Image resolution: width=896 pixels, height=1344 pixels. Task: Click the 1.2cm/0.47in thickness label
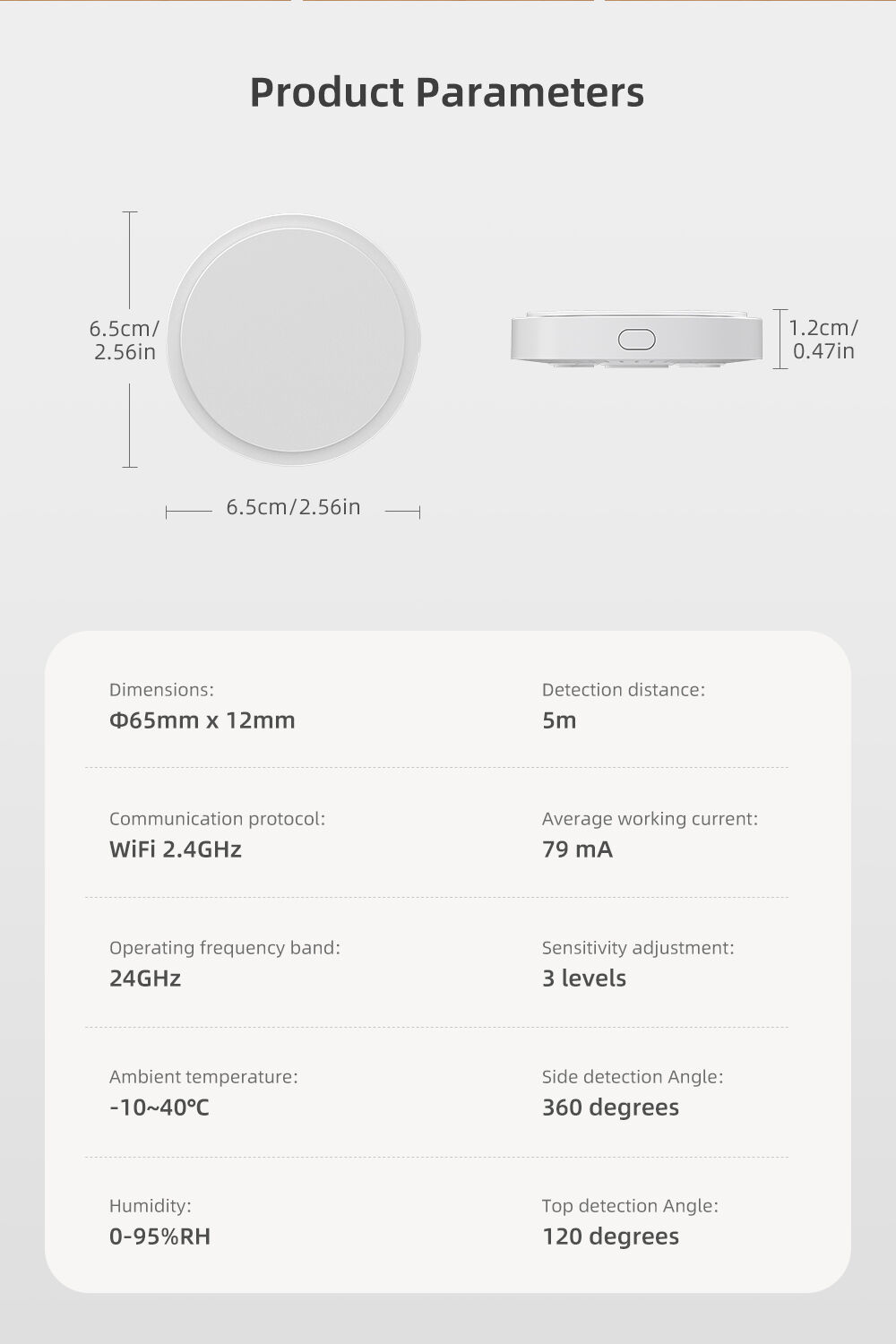pyautogui.click(x=823, y=340)
